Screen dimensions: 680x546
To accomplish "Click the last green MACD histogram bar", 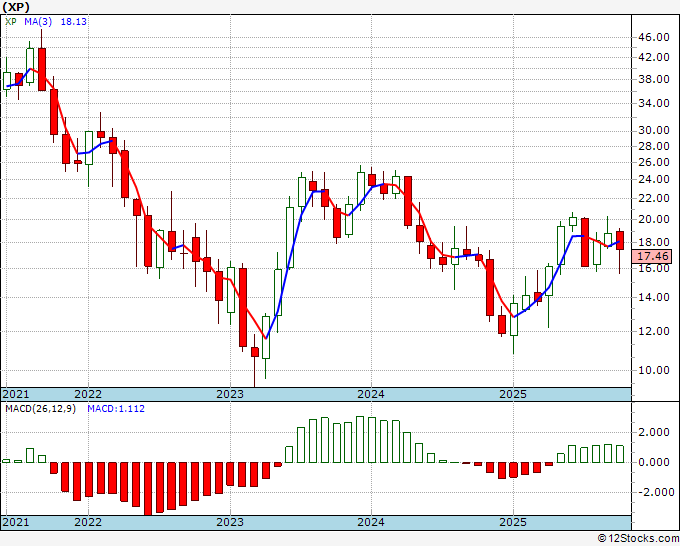I will coord(620,454).
